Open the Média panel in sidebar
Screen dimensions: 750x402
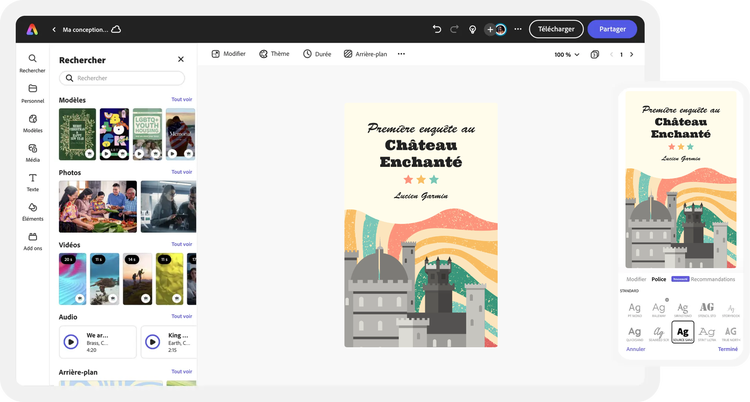(x=33, y=152)
